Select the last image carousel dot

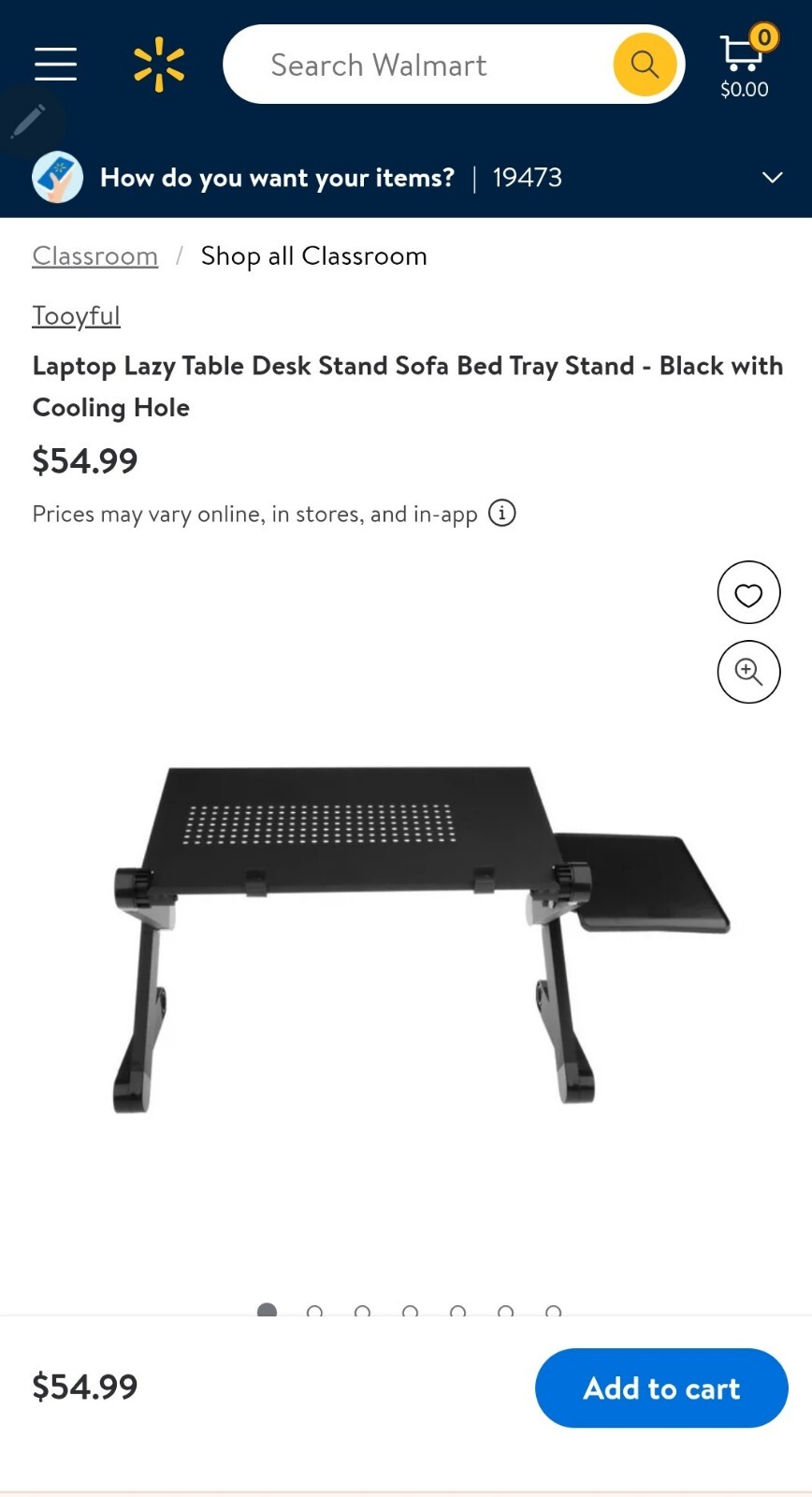pos(553,1312)
